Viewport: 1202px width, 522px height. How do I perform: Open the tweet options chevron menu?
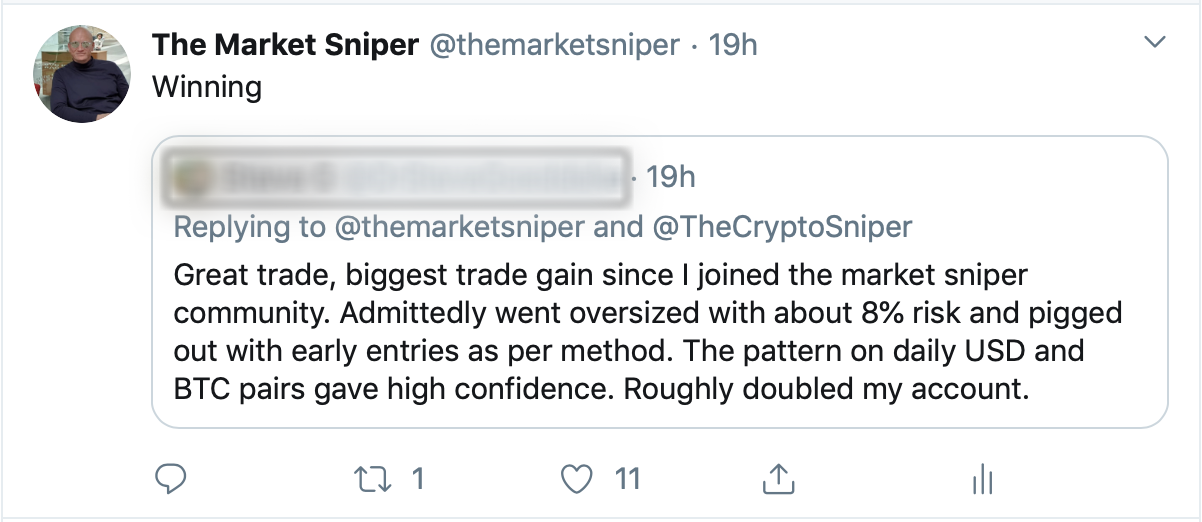coord(1155,43)
